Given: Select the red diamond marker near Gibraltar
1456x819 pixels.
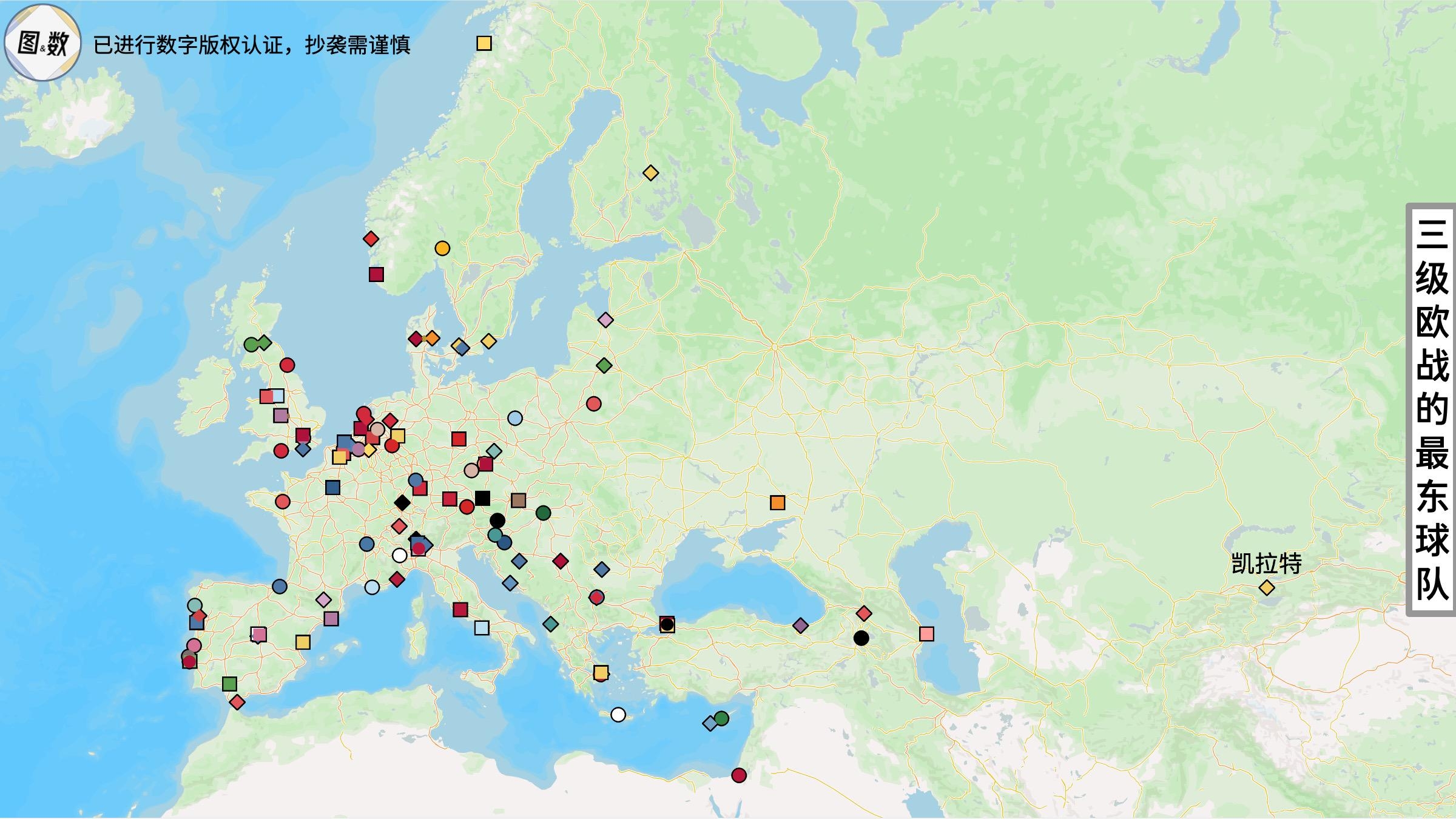Looking at the screenshot, I should pos(237,702).
